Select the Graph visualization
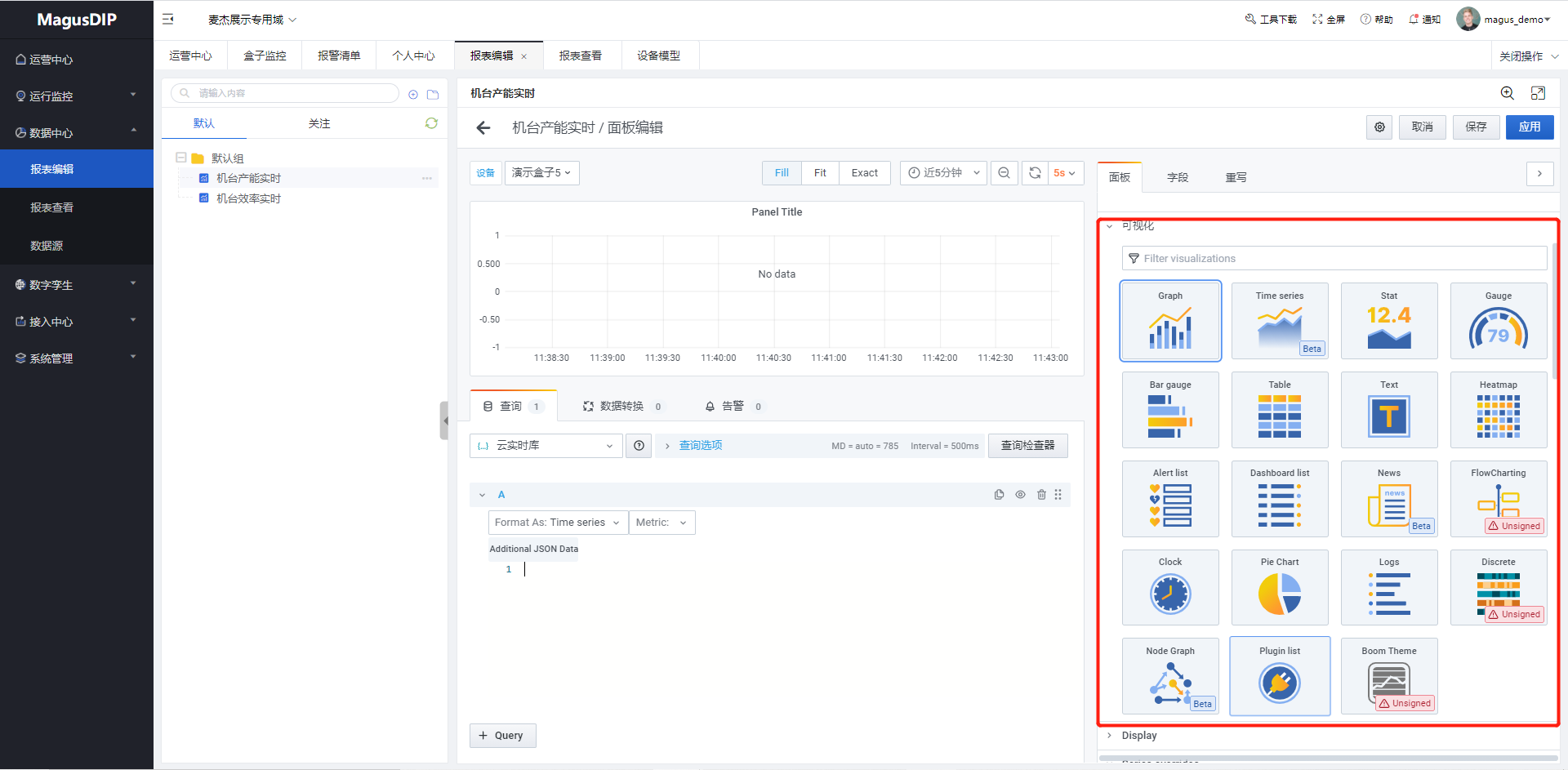The width and height of the screenshot is (1568, 770). point(1170,321)
